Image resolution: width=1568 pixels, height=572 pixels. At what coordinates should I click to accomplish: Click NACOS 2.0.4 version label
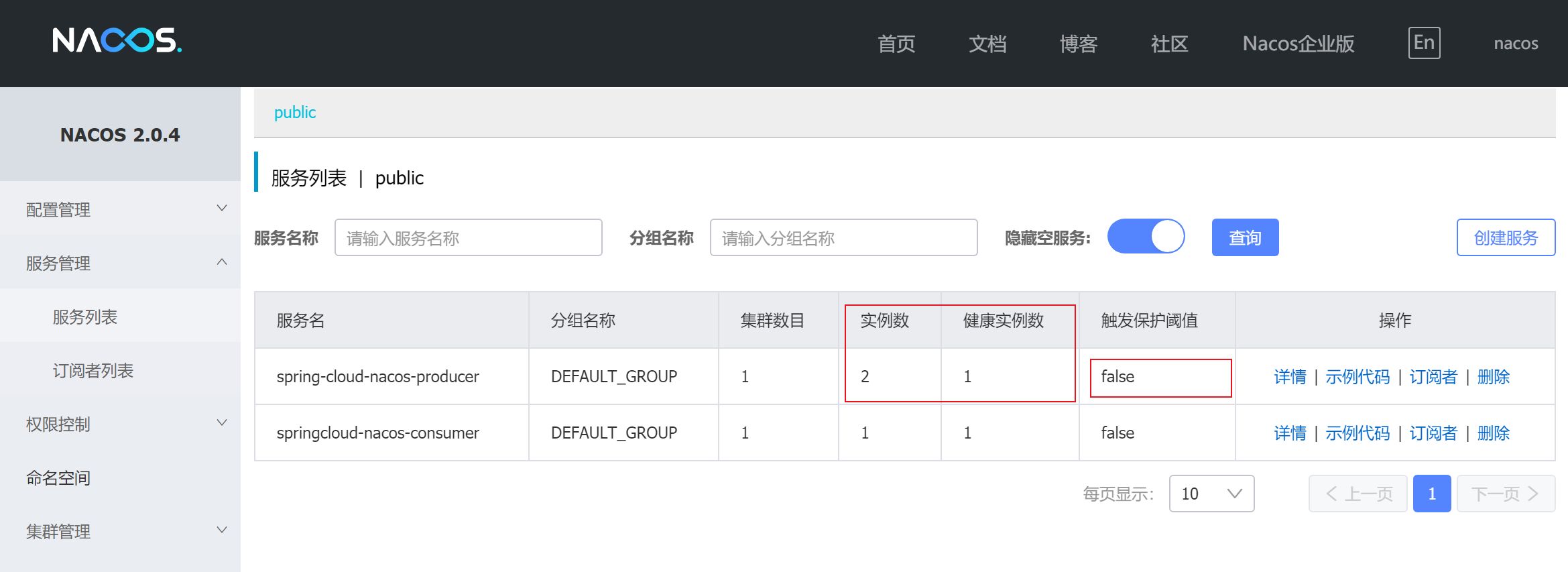click(120, 135)
